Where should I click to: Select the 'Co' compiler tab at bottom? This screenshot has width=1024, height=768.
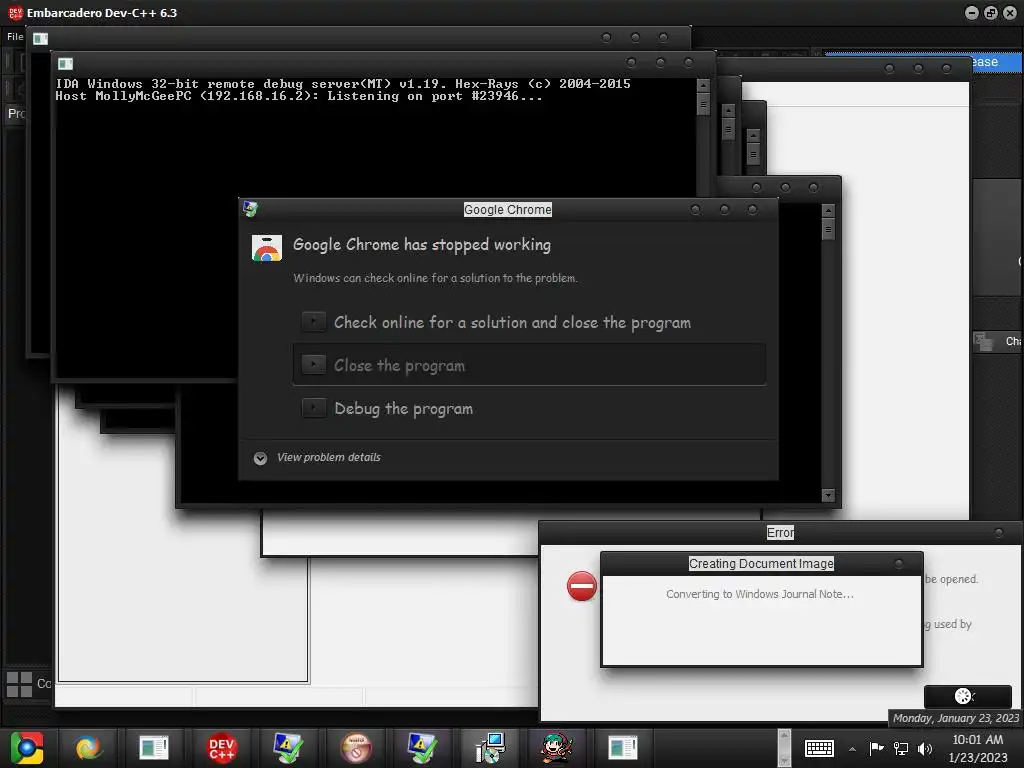point(44,683)
